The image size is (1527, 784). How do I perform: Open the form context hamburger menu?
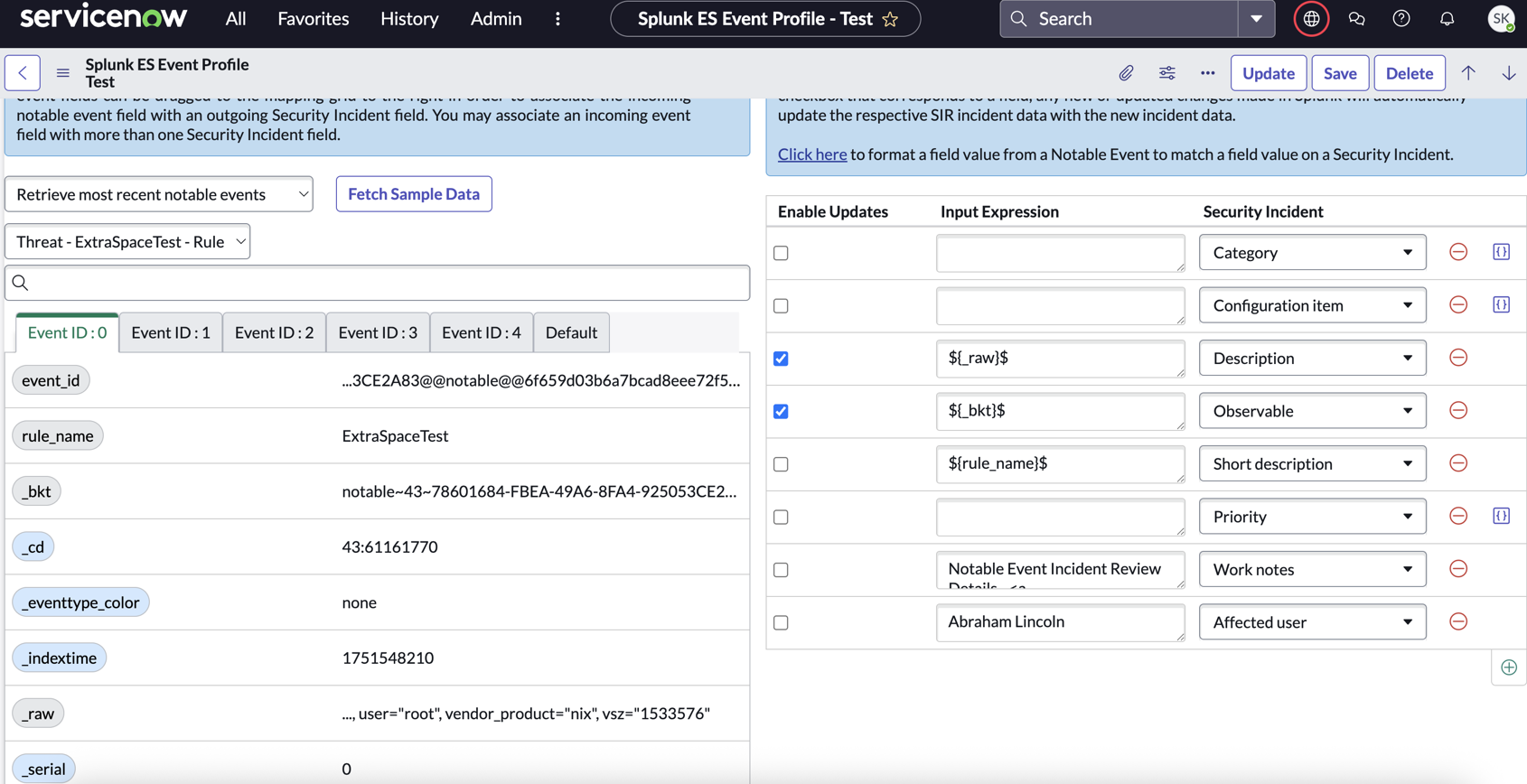coord(62,73)
